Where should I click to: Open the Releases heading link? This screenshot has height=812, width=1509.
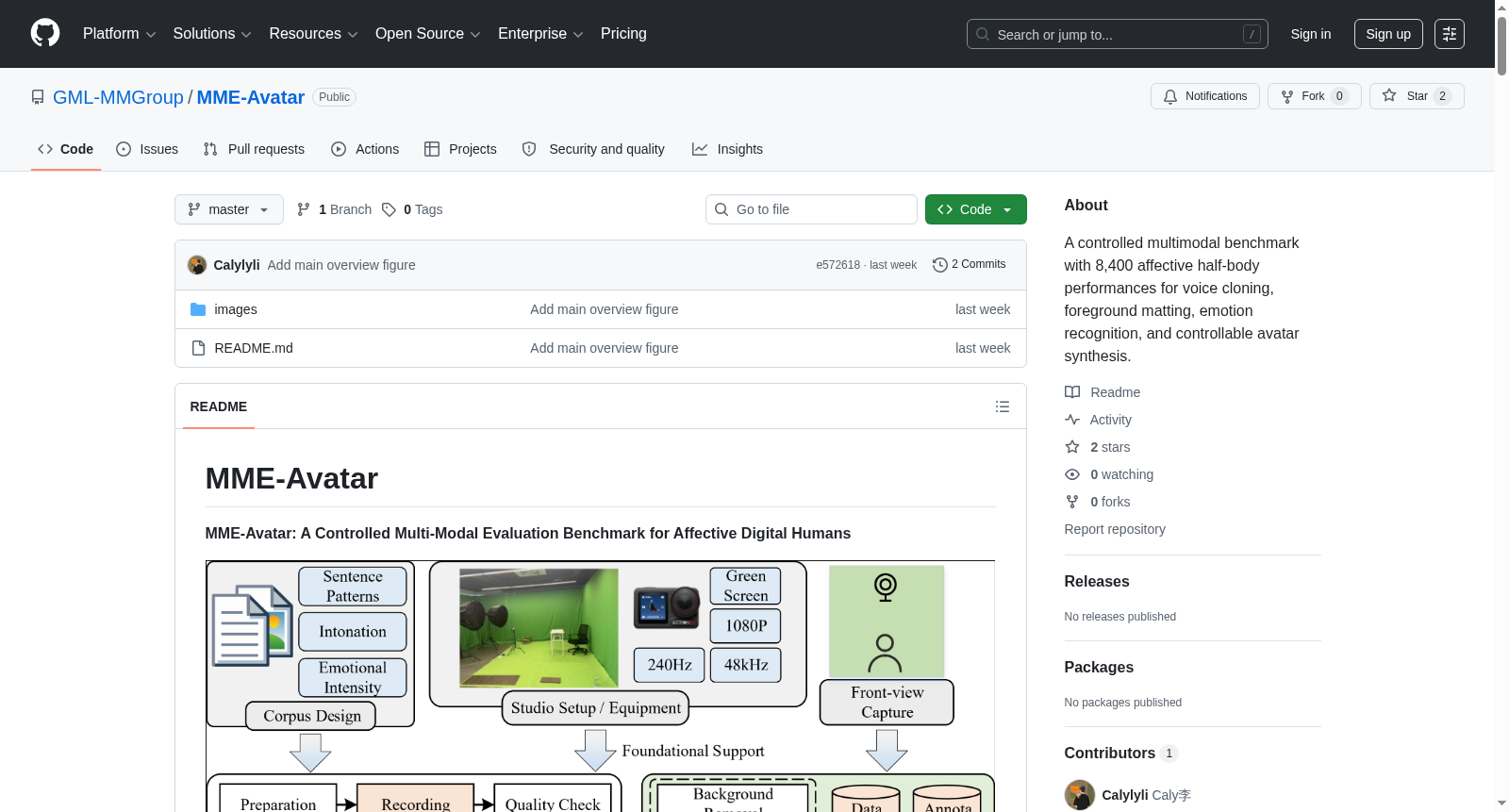pos(1097,582)
